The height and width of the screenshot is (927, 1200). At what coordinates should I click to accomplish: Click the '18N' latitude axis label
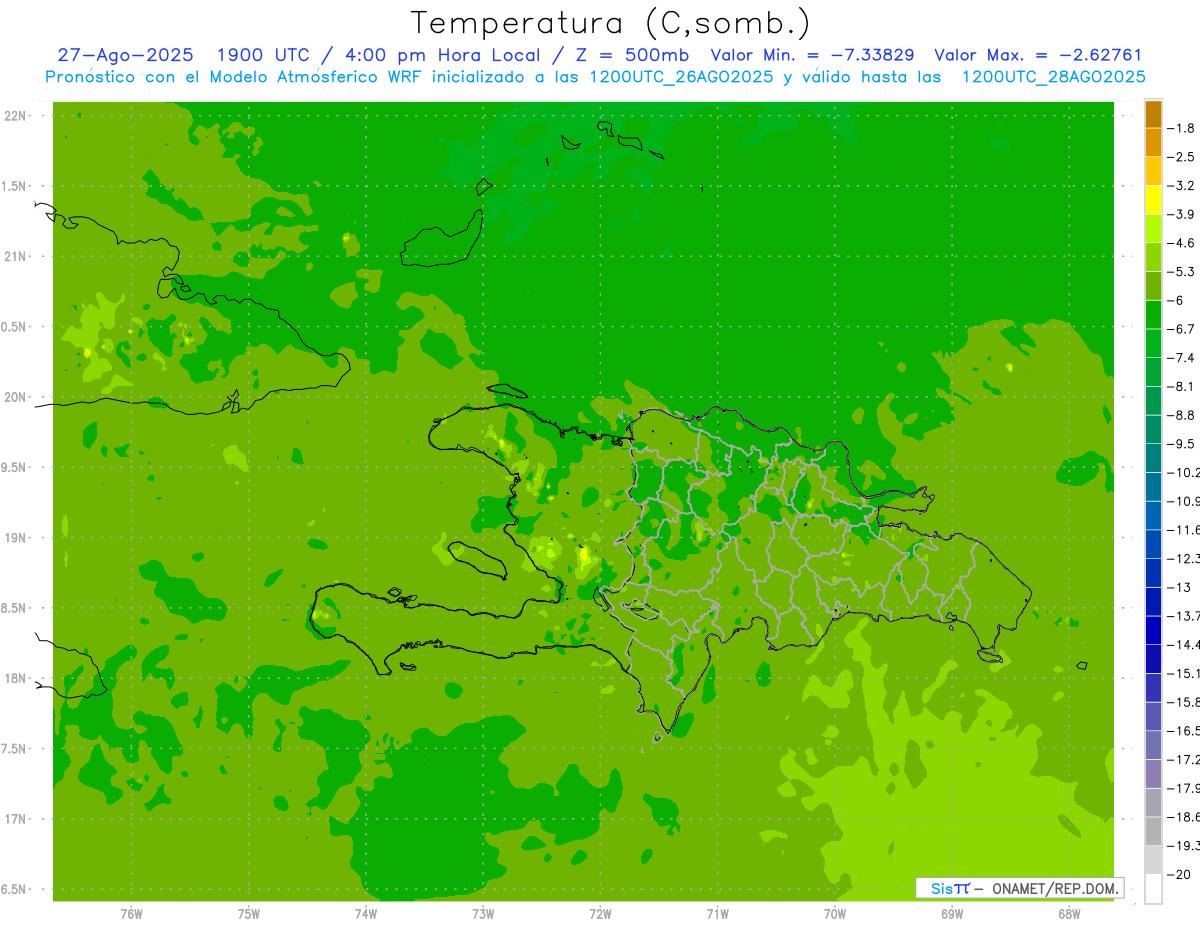click(x=15, y=679)
